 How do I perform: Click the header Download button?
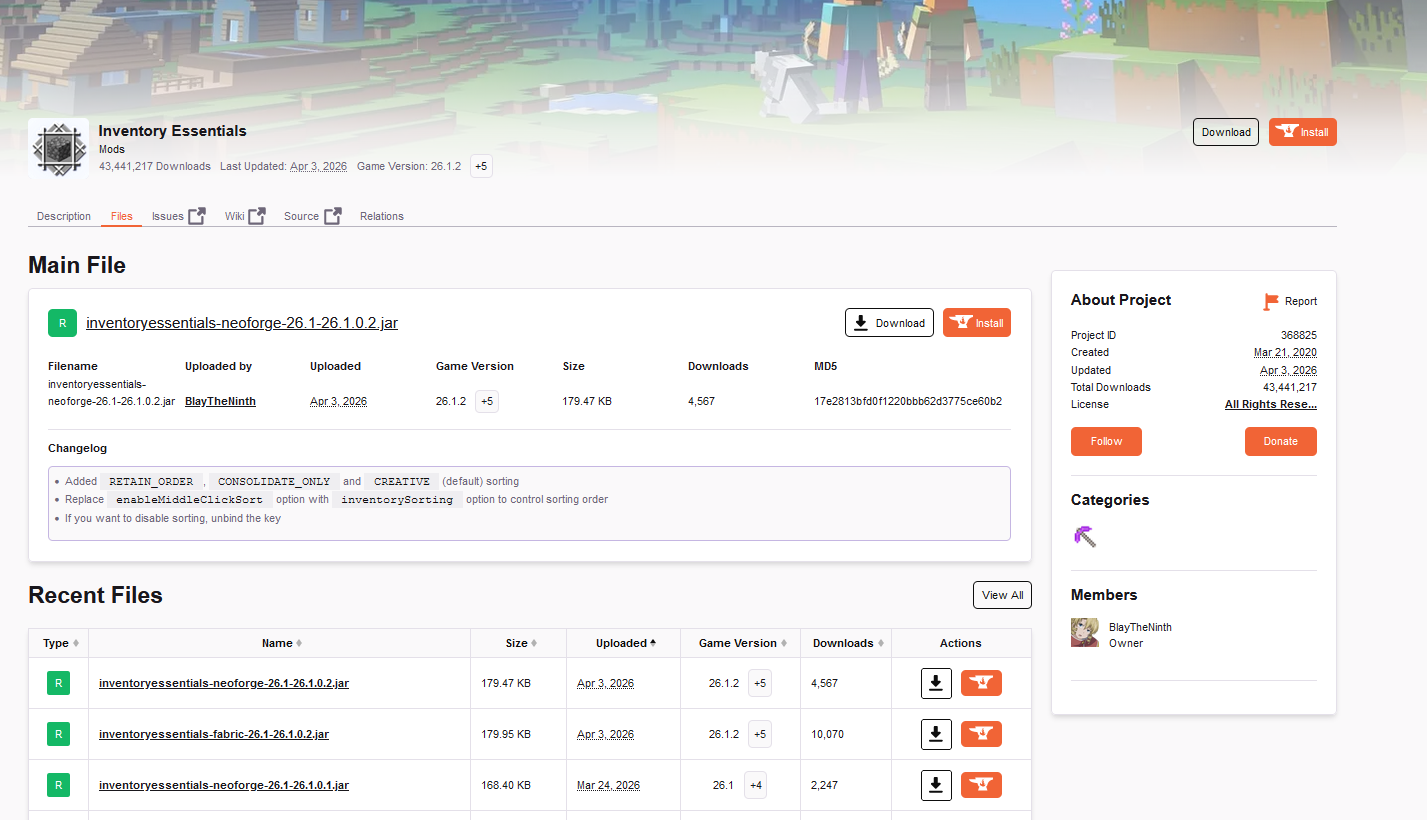pos(1226,132)
